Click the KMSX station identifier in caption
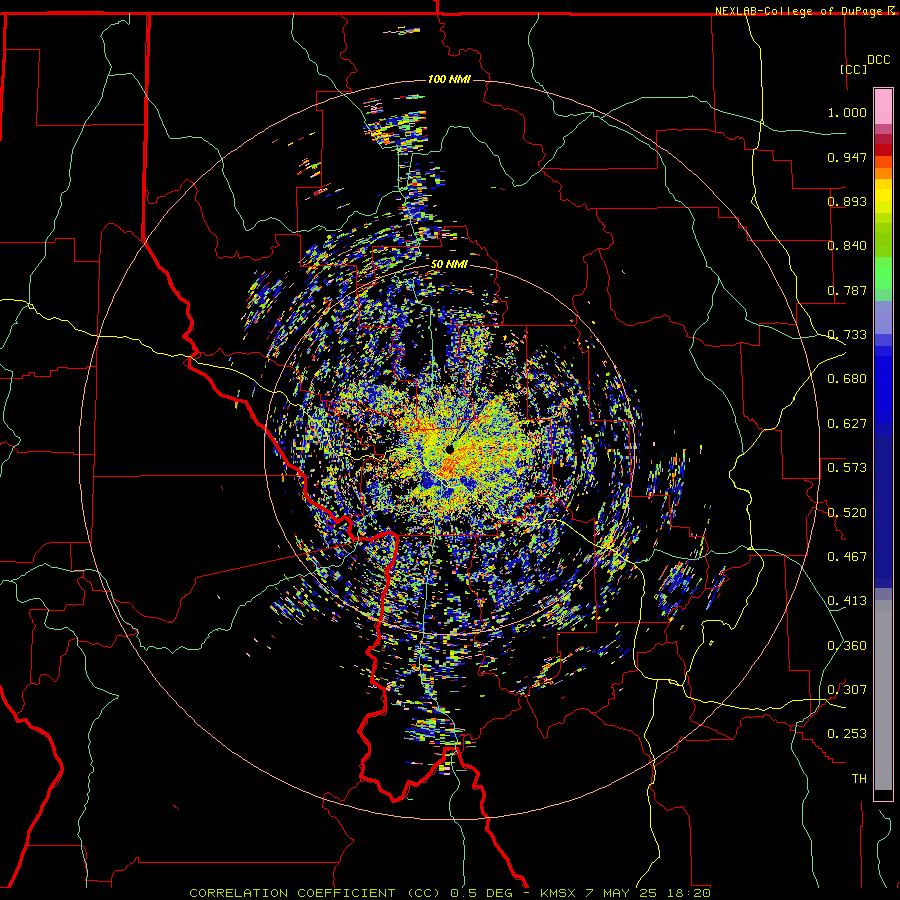The image size is (900, 900). pyautogui.click(x=557, y=893)
